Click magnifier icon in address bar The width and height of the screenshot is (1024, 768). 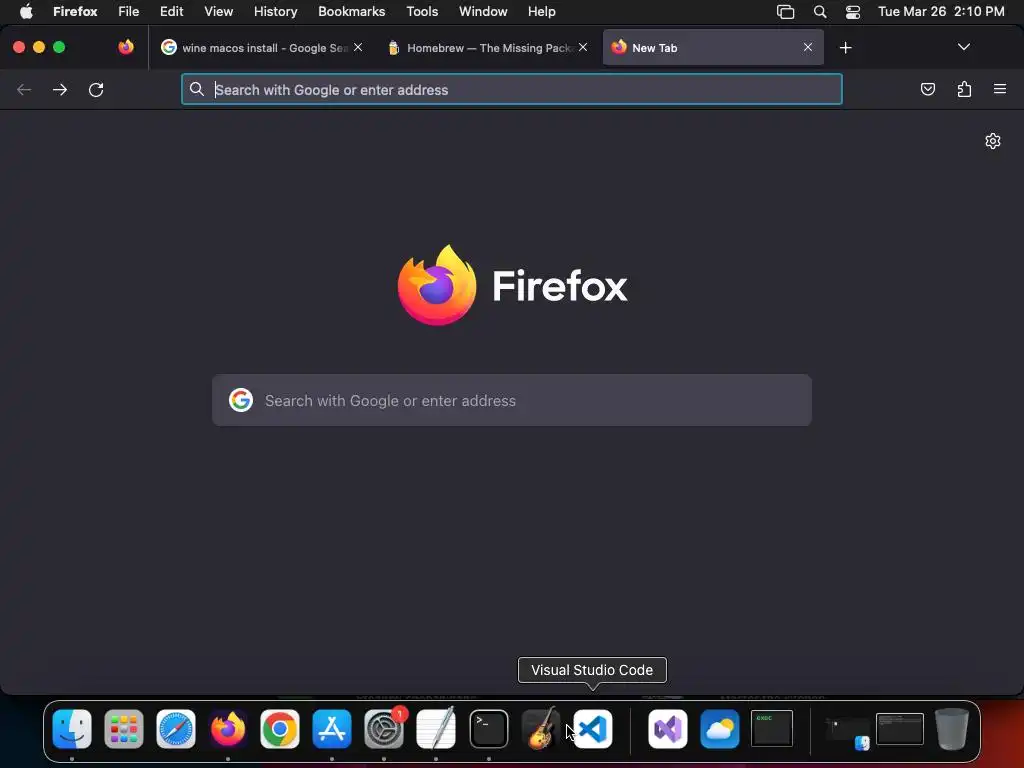[x=197, y=89]
